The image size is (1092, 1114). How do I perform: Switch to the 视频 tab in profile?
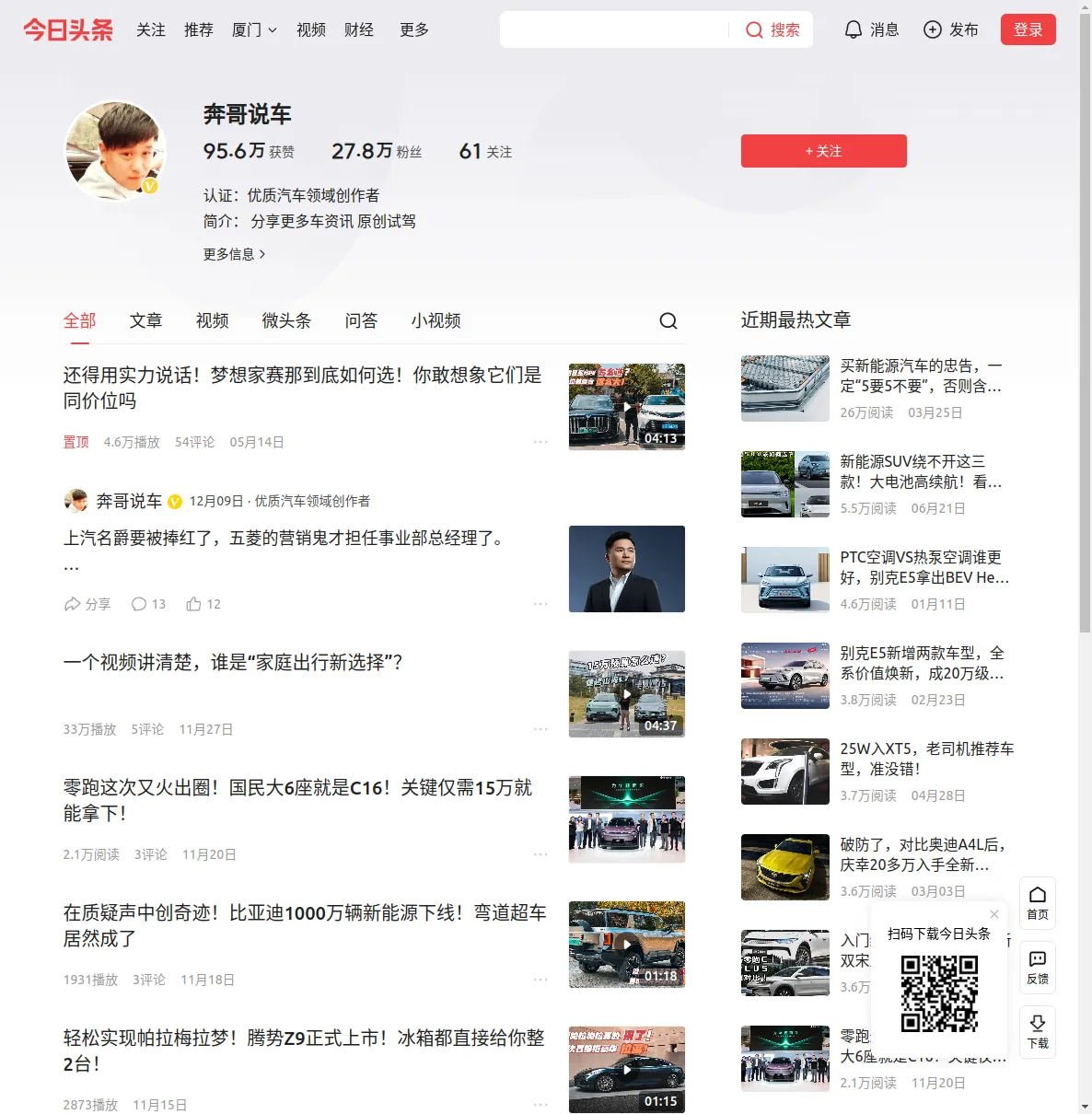213,320
